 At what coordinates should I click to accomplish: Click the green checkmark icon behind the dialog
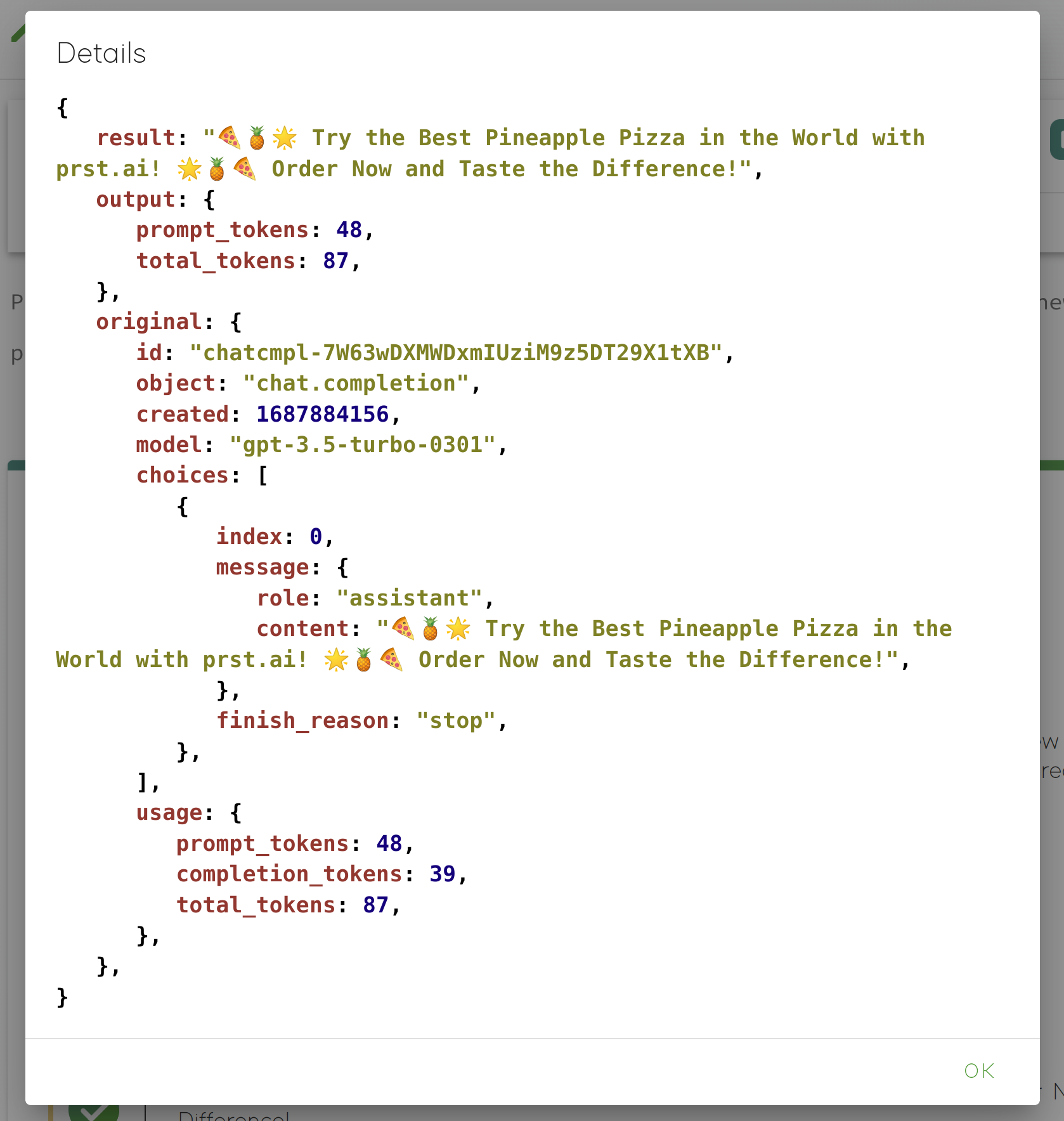(x=93, y=1113)
